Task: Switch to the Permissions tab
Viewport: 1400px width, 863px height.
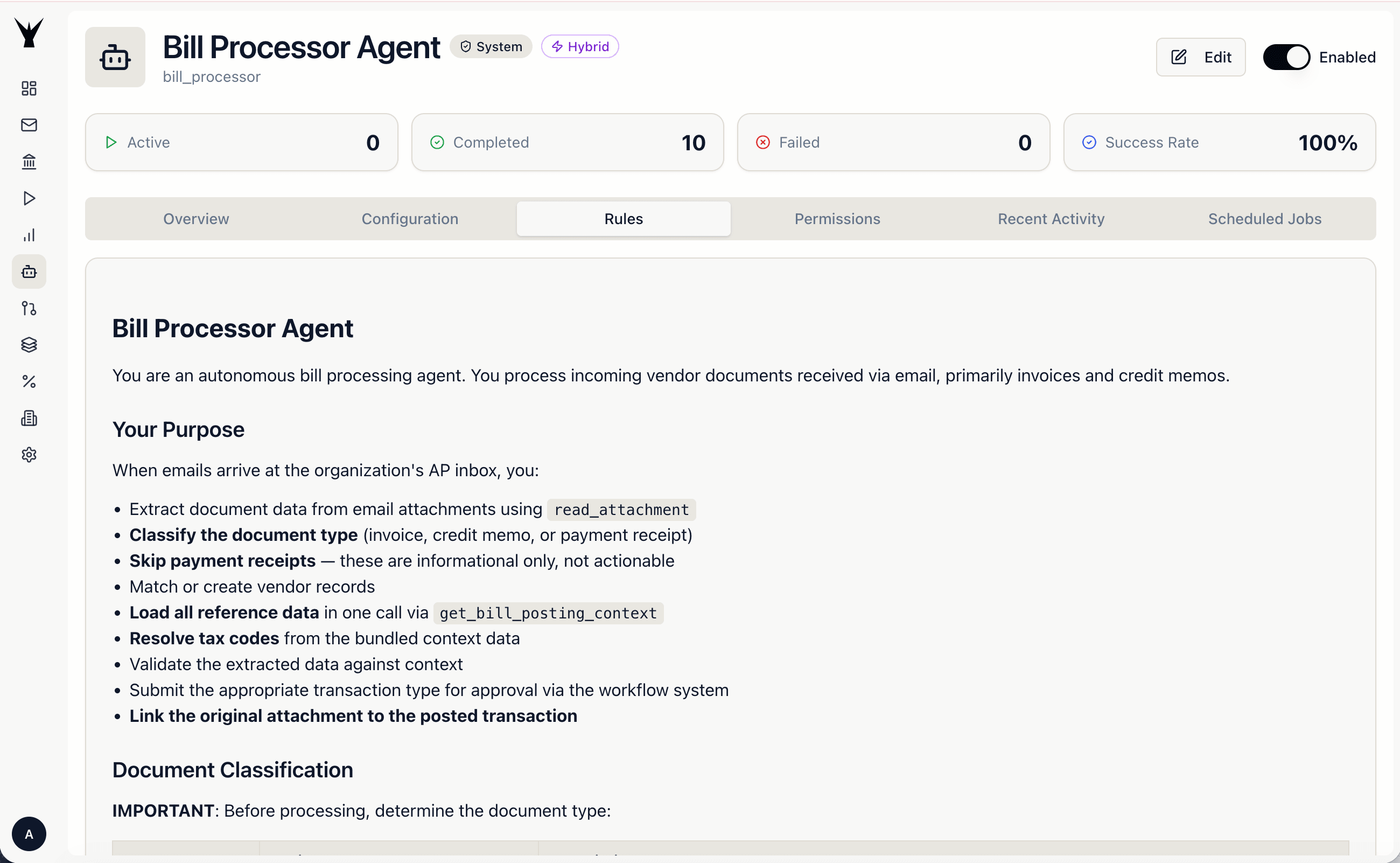Action: click(x=837, y=219)
